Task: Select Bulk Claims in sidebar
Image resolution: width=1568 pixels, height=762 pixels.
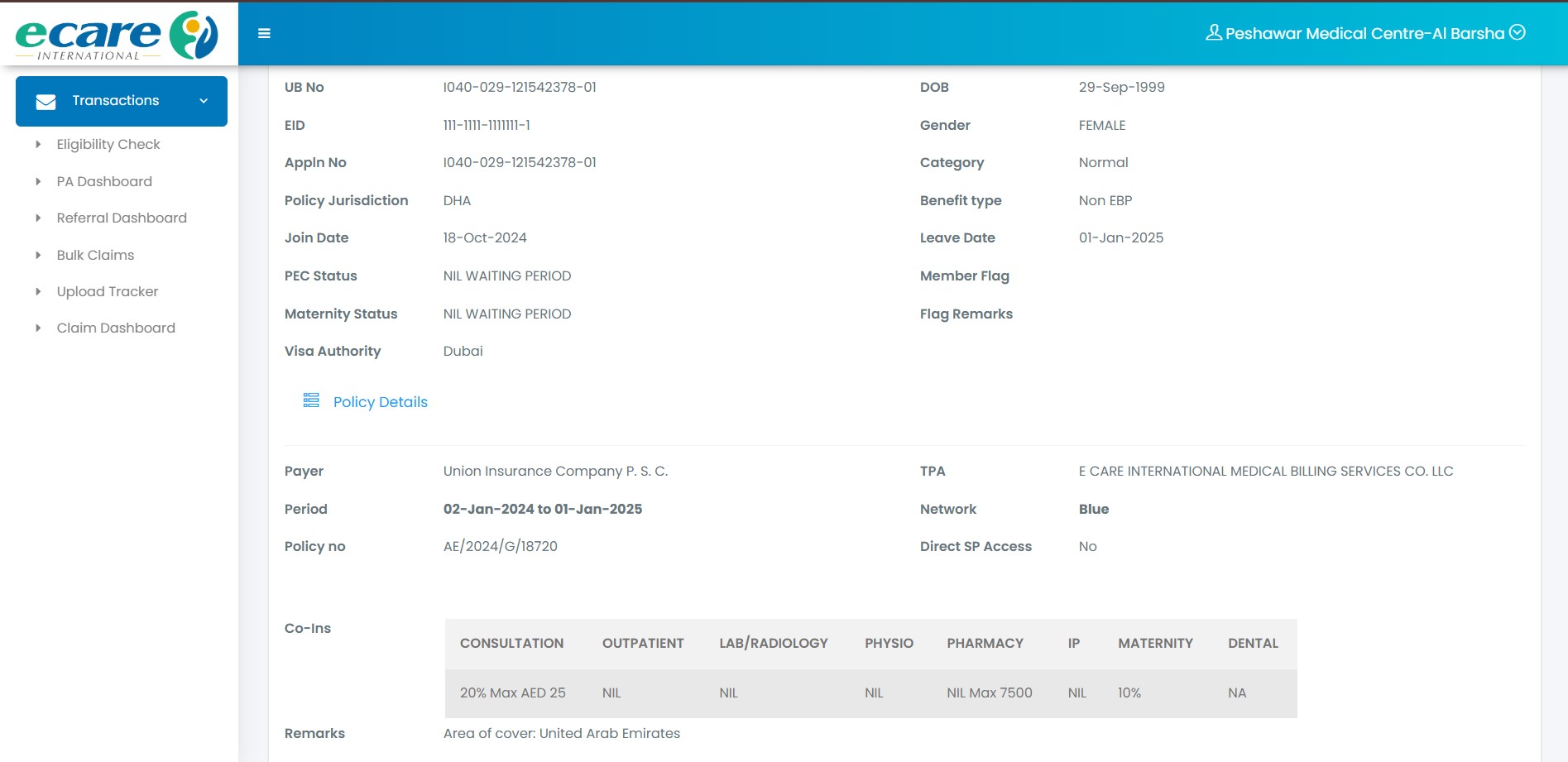Action: click(95, 255)
